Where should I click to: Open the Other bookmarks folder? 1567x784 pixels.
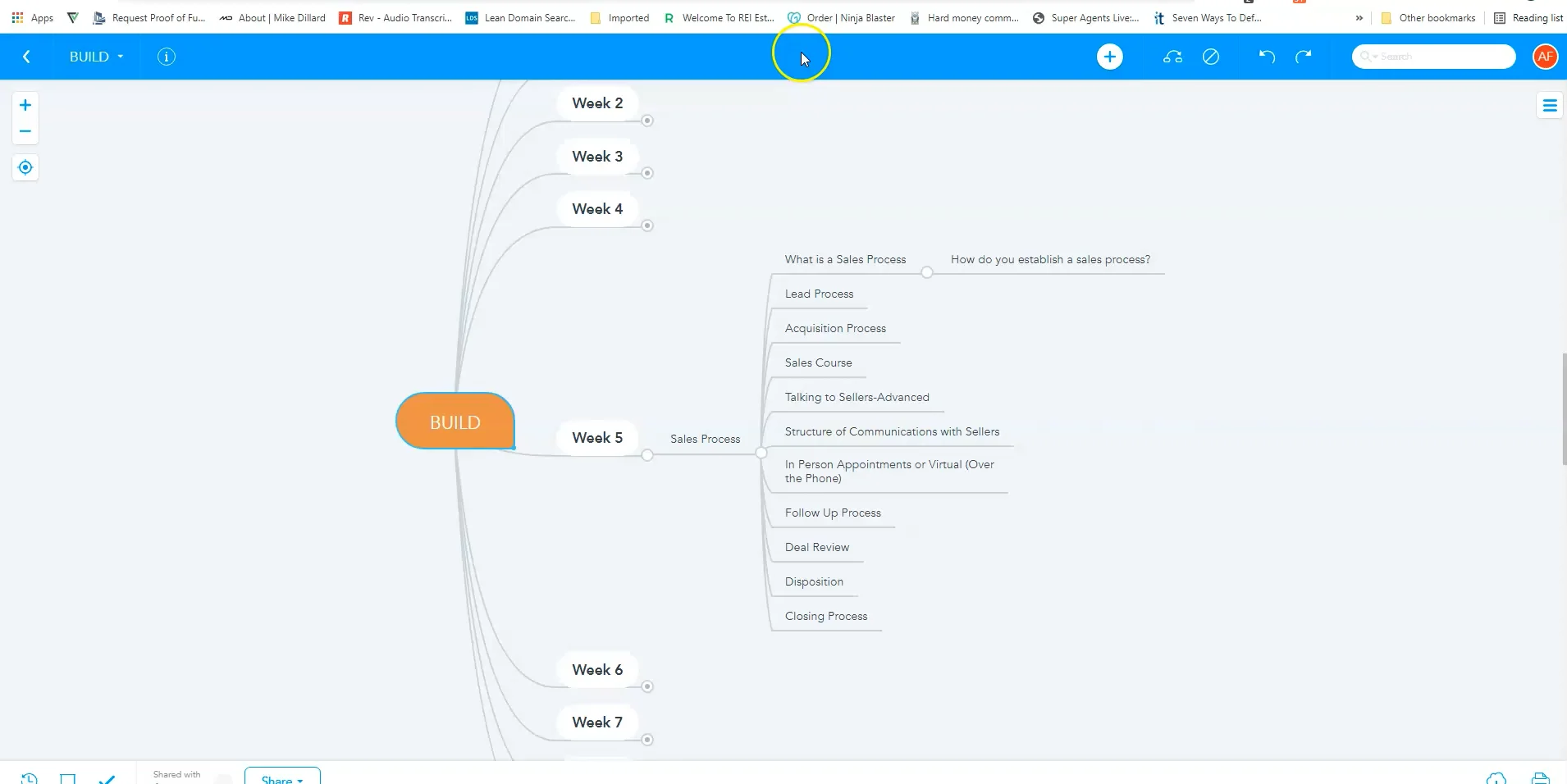click(1428, 17)
